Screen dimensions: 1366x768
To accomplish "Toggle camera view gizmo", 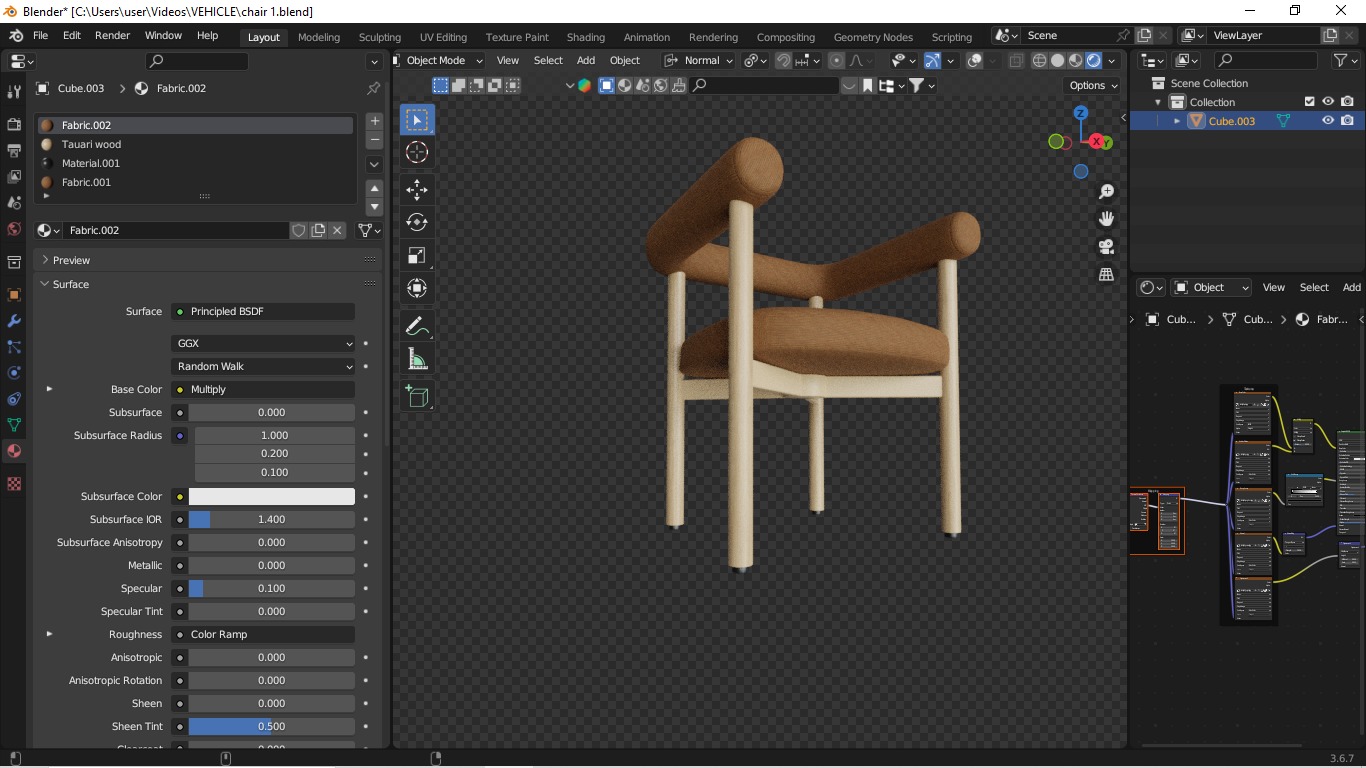I will [x=1106, y=246].
